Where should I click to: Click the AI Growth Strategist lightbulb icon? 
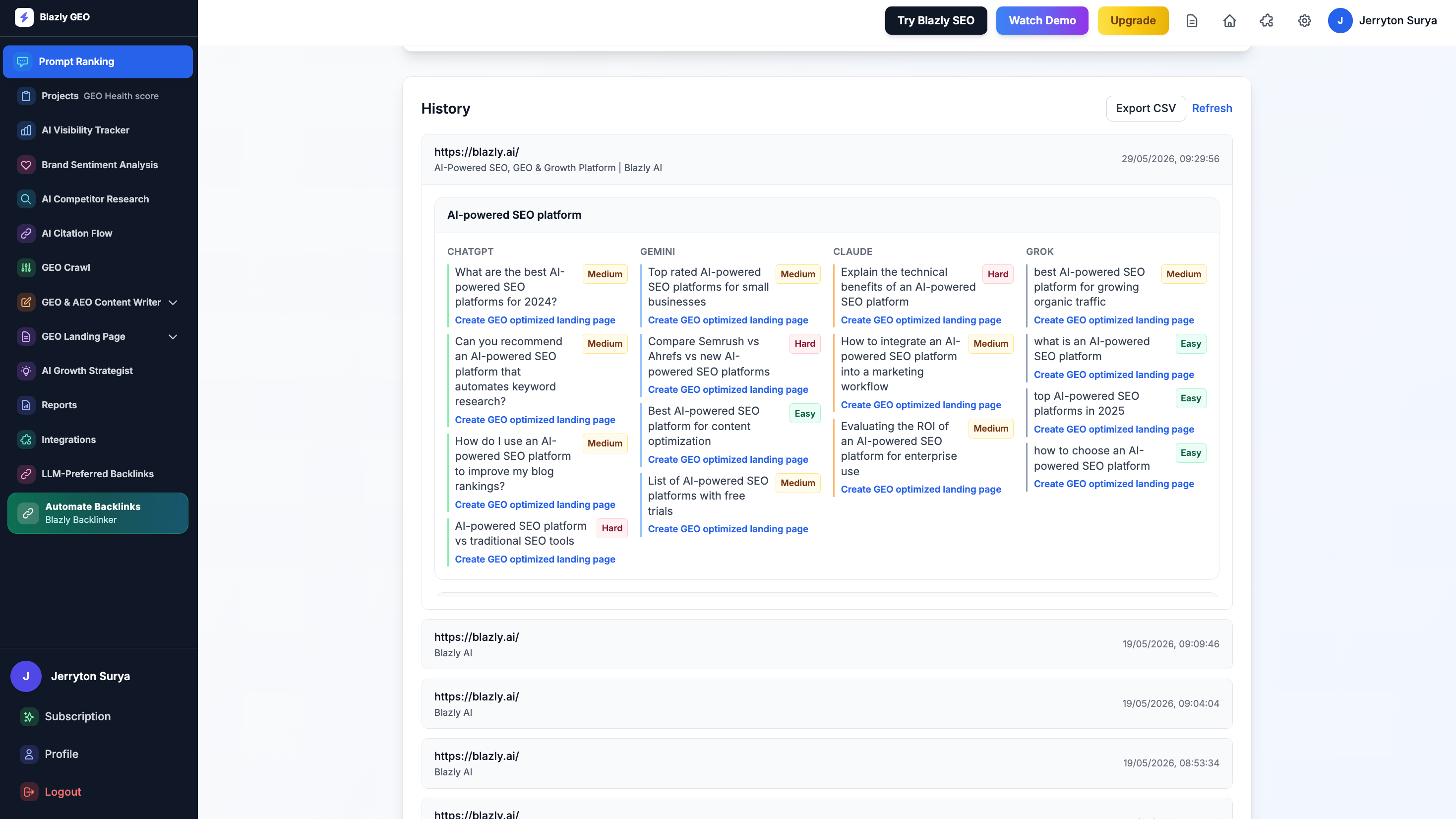tap(26, 371)
